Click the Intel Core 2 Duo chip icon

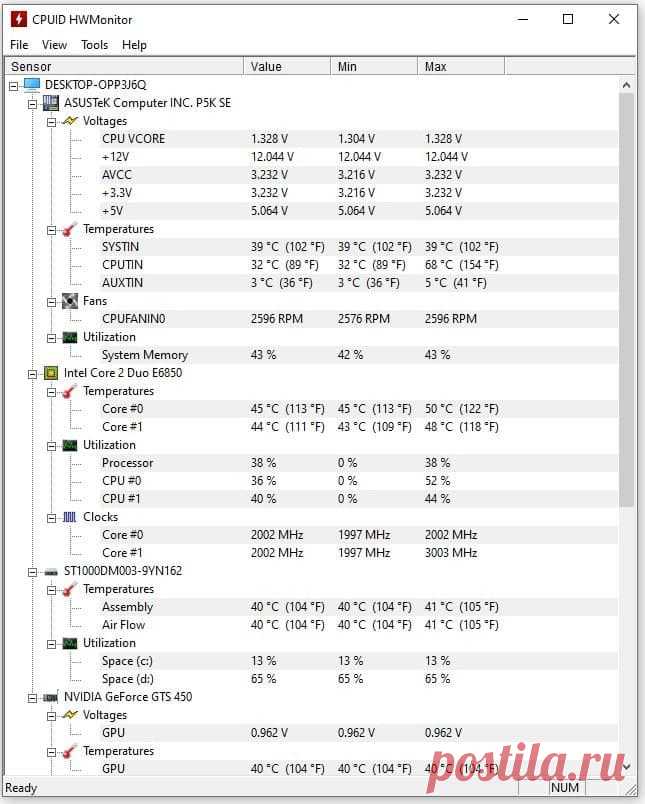click(x=51, y=373)
